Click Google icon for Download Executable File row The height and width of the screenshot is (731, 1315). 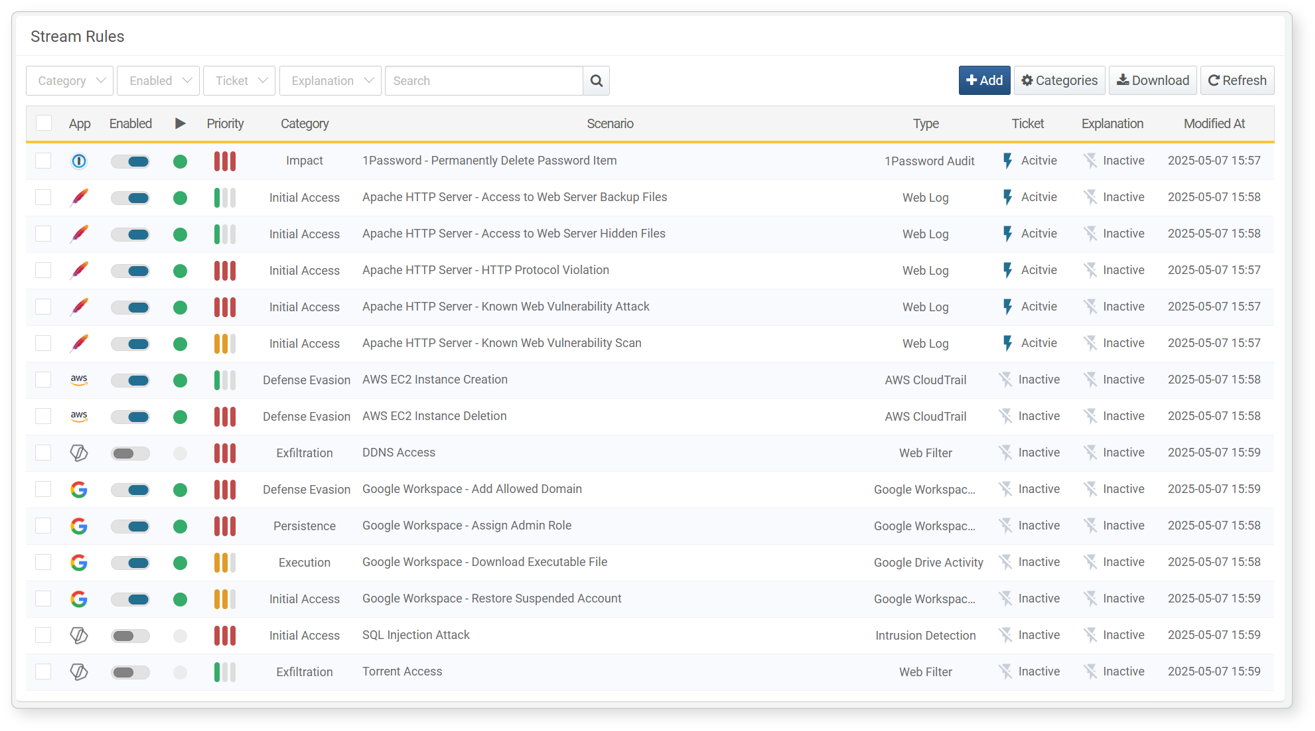[x=79, y=562]
